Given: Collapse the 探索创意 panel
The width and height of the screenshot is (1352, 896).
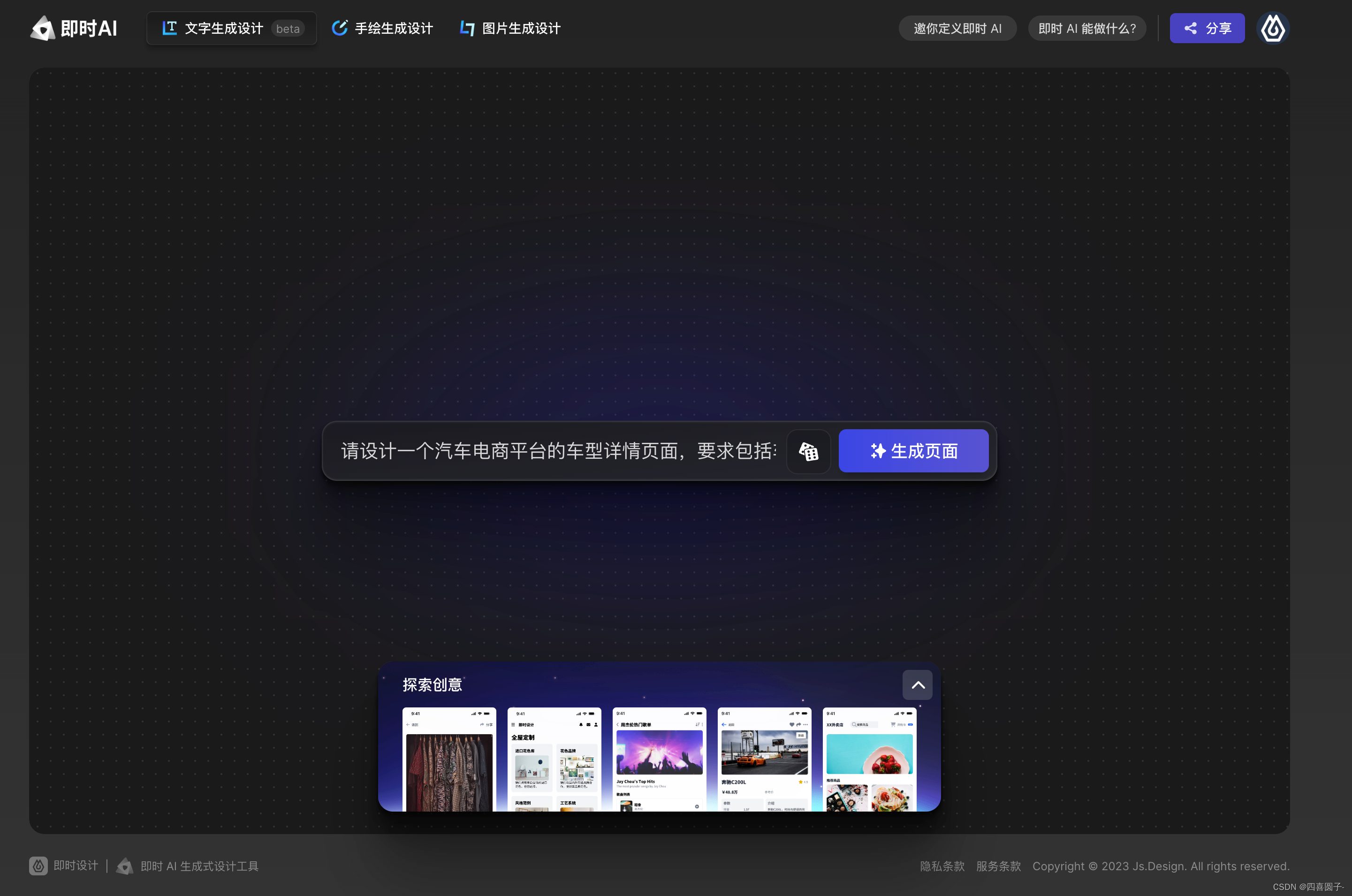Looking at the screenshot, I should point(917,685).
